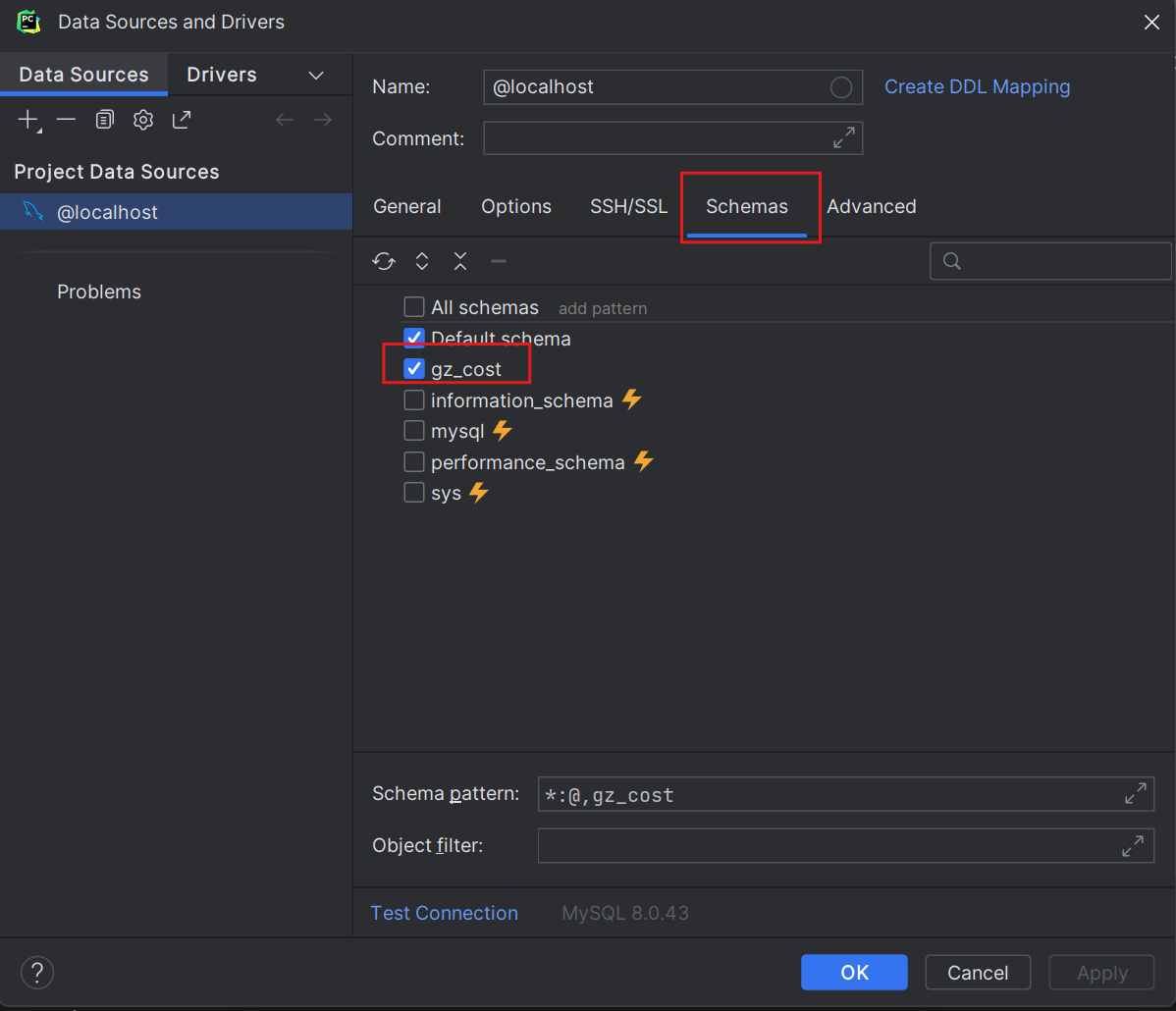Click lightning icon next to information_schema

(632, 399)
